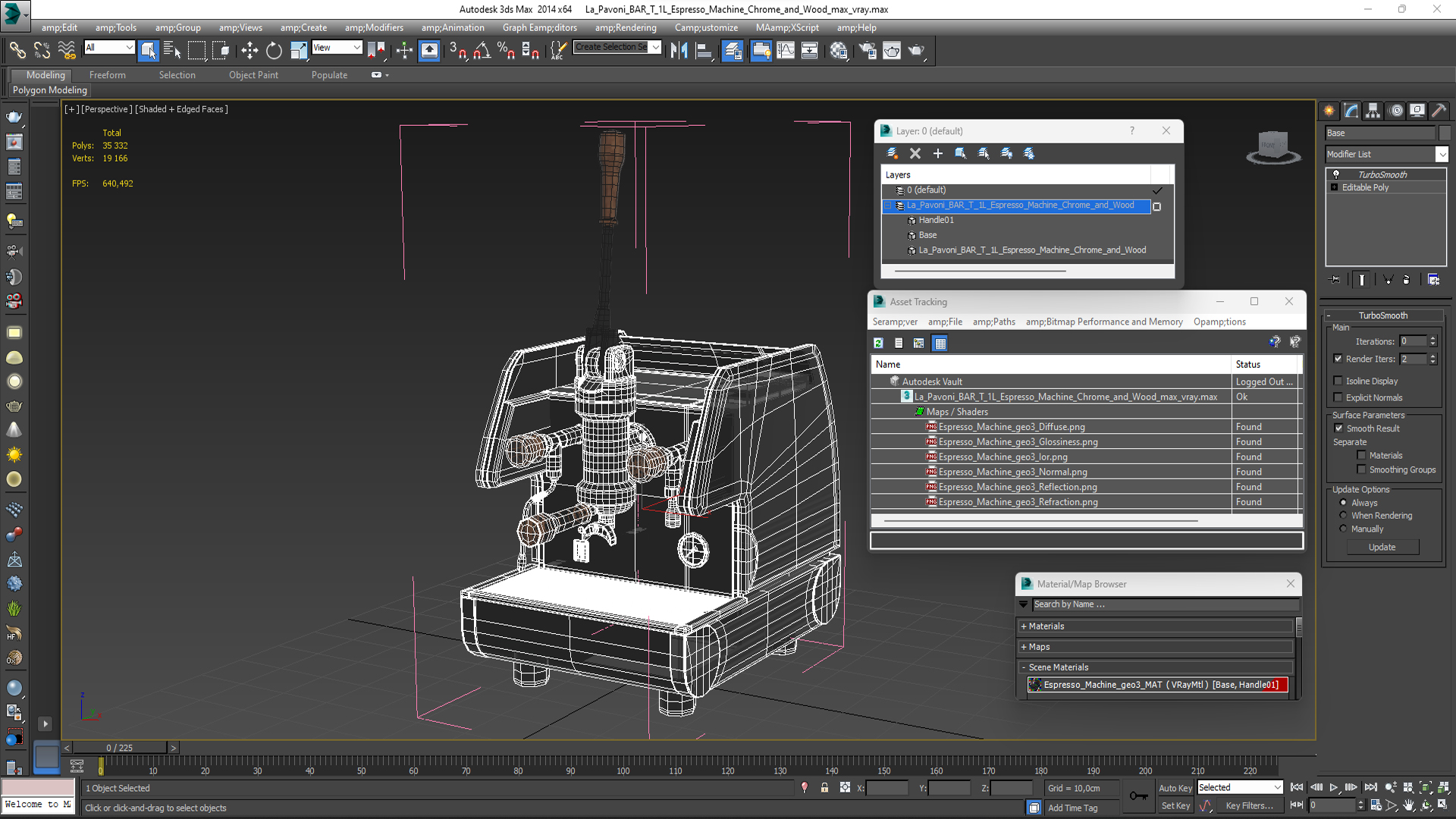Select the Select and Move tool

point(249,51)
